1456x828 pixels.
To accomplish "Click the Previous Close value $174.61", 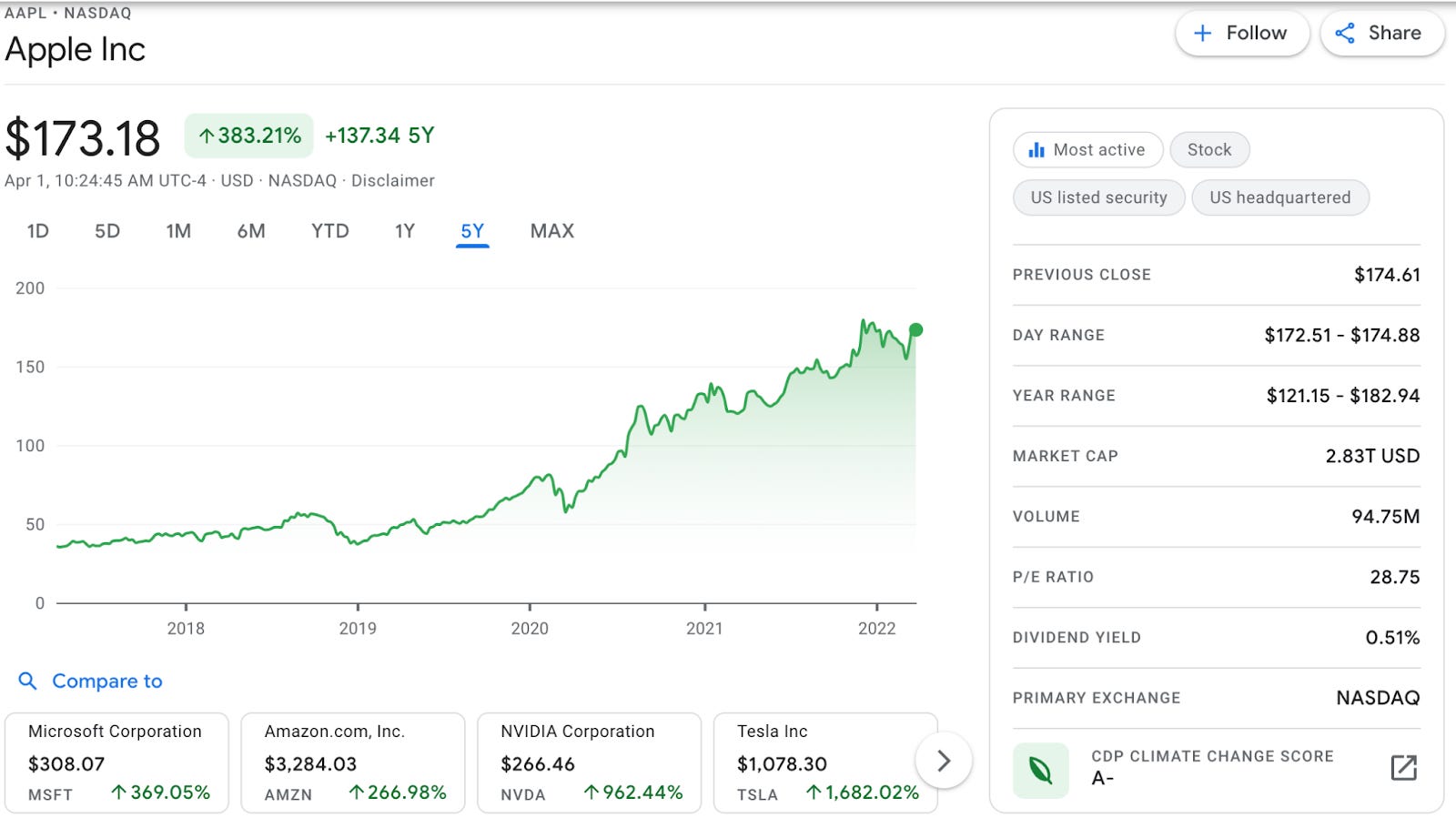I will tap(1387, 275).
